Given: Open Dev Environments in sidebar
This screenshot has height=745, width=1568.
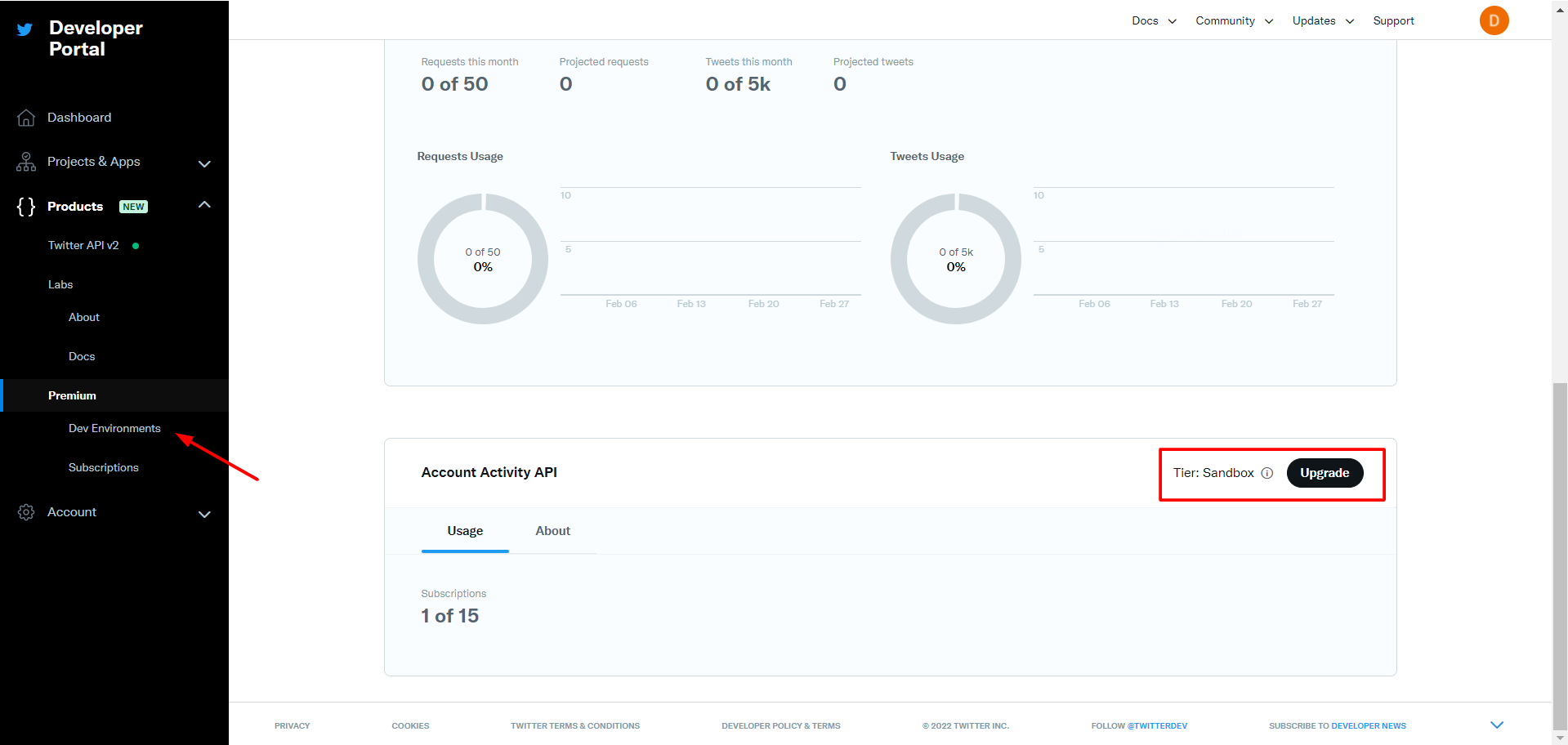Looking at the screenshot, I should coord(114,428).
